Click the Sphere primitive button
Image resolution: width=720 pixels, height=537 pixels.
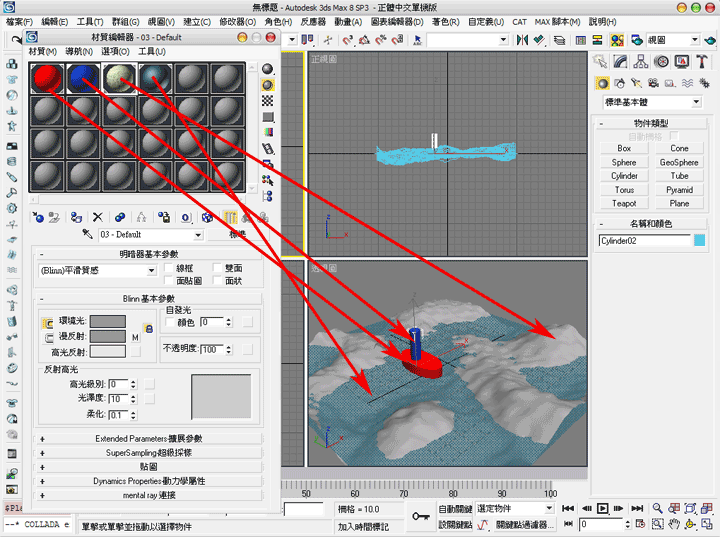click(624, 162)
